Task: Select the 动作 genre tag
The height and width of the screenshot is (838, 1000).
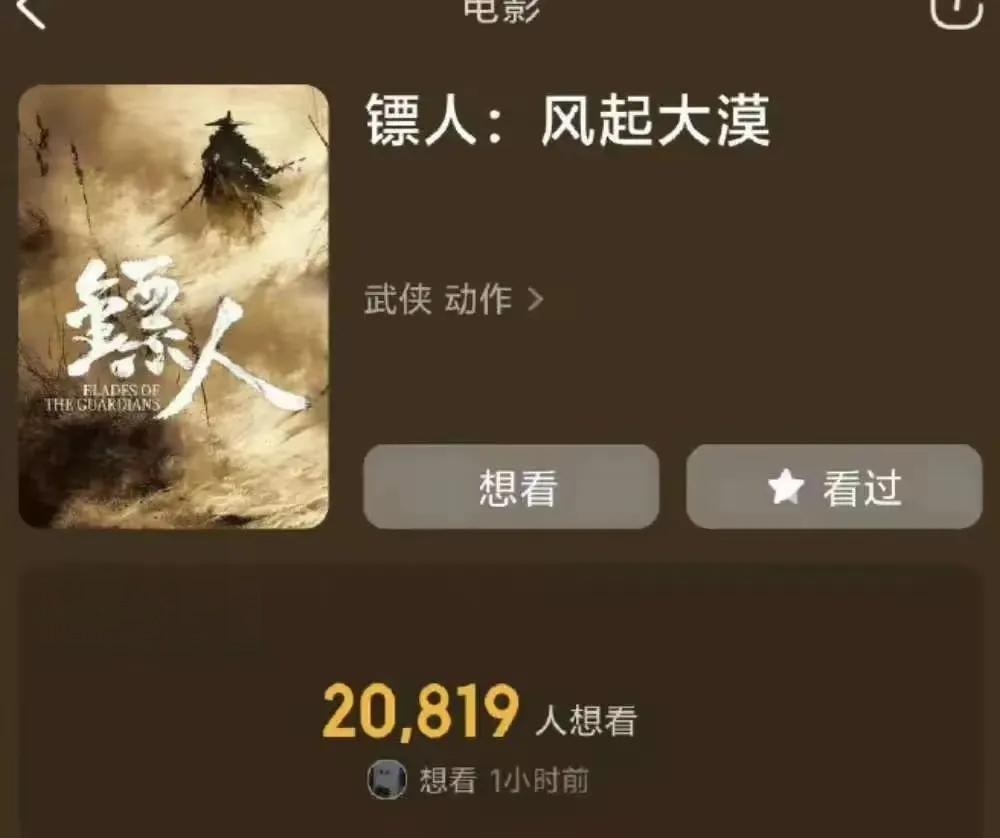Action: (478, 299)
